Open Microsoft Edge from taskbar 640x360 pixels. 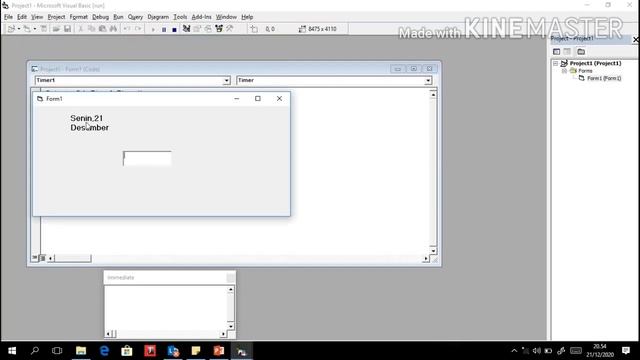(104, 351)
